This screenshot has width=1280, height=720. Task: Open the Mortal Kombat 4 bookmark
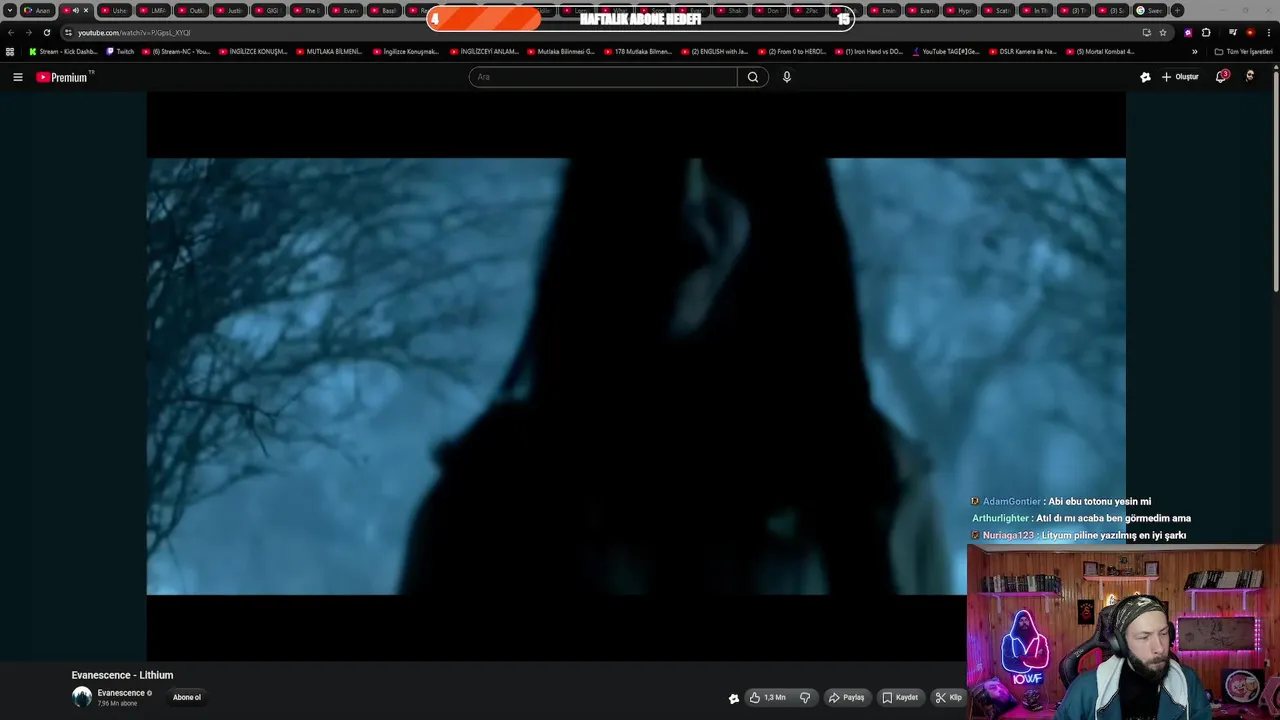(x=1100, y=51)
